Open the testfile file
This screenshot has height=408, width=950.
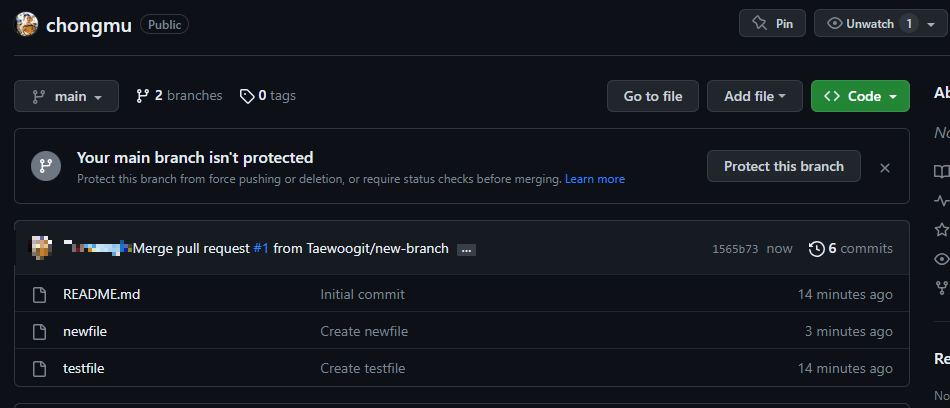click(x=84, y=369)
